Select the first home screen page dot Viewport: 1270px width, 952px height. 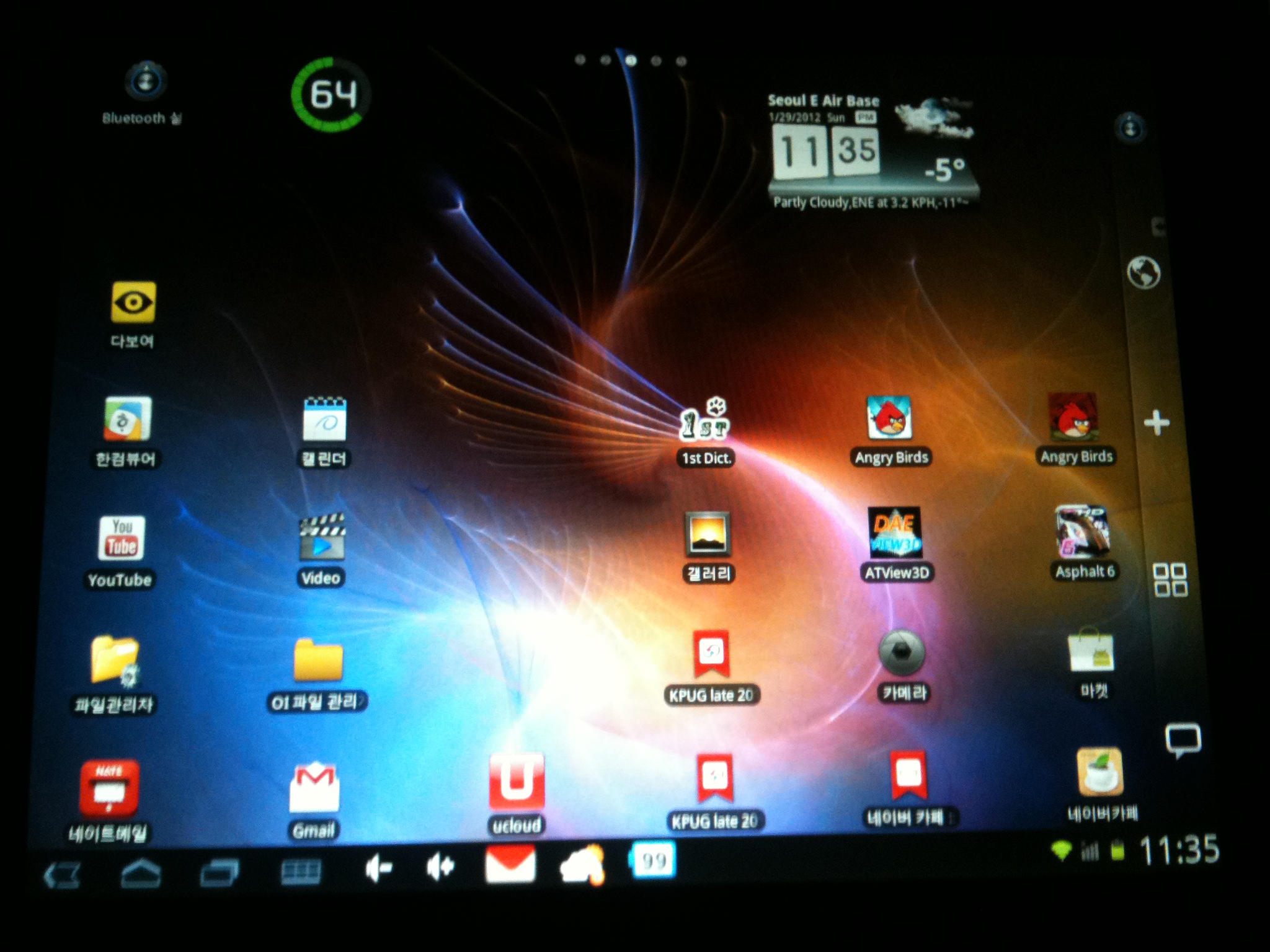click(580, 59)
